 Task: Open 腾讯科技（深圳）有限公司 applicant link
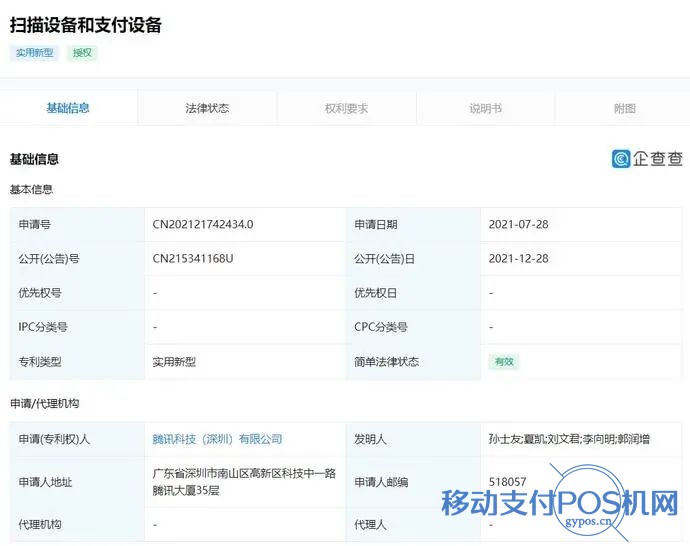[217, 439]
